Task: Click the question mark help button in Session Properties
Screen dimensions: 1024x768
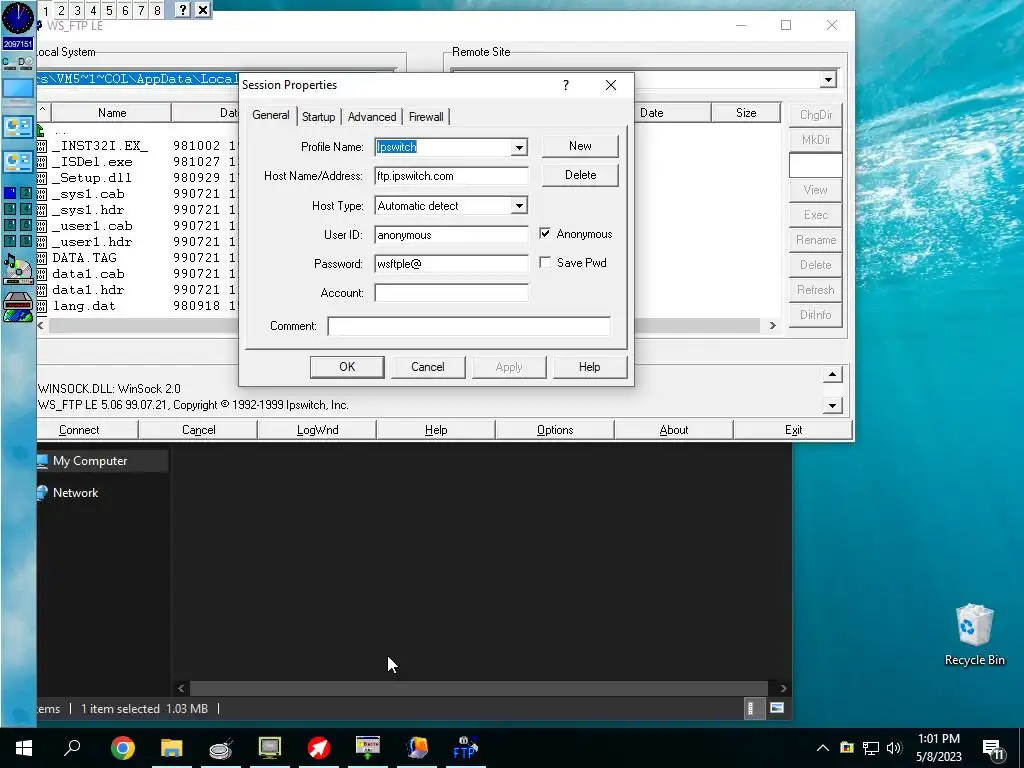Action: pyautogui.click(x=566, y=85)
